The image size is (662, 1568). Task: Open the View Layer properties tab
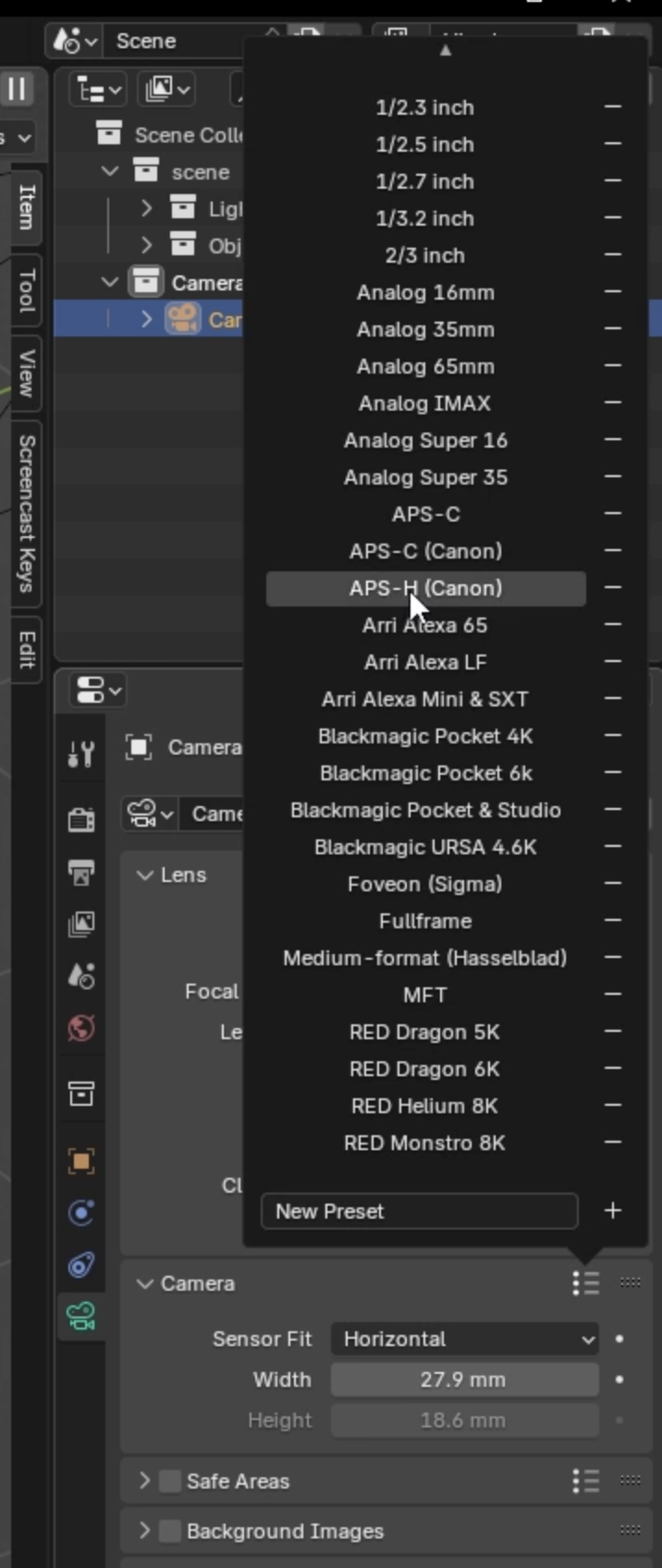(81, 923)
